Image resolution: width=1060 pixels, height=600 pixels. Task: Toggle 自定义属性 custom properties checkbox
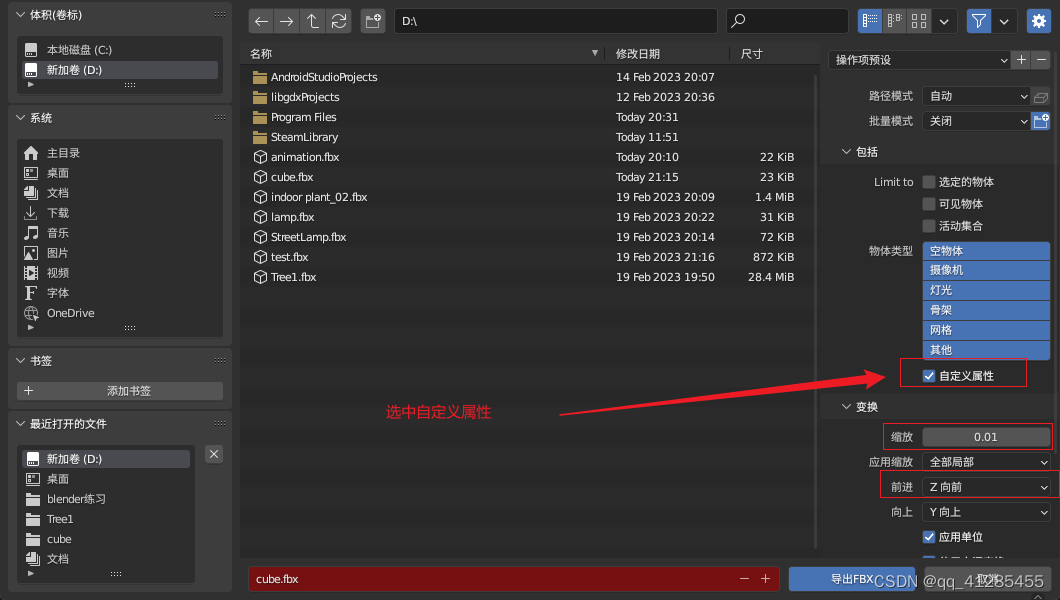coord(929,376)
